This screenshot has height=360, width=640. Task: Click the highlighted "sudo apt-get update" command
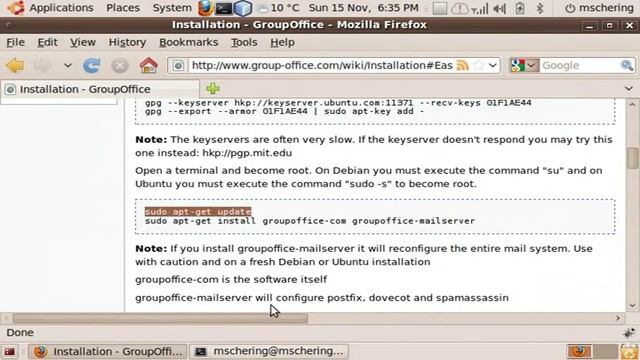[x=198, y=211]
